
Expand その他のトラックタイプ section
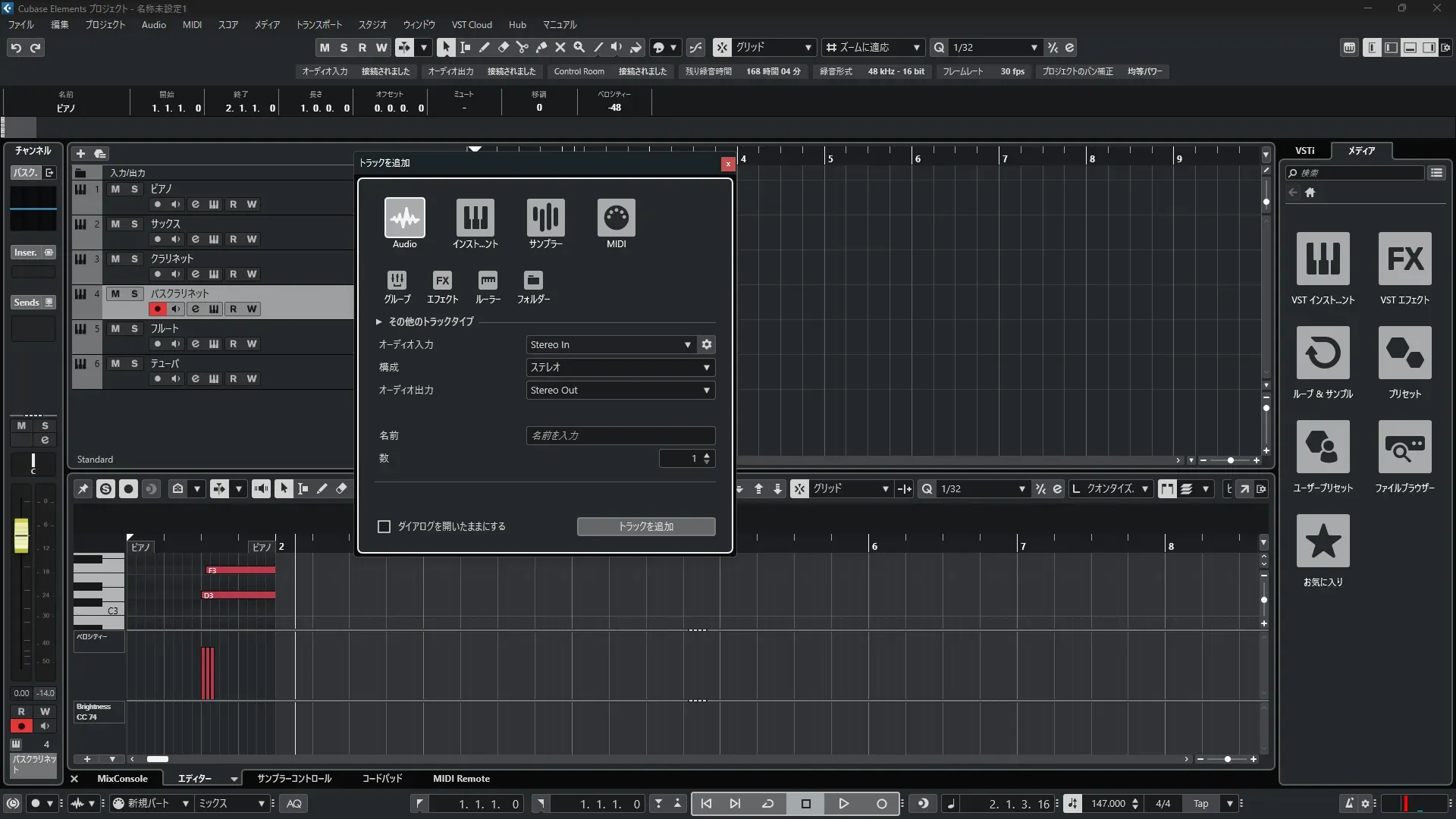379,322
